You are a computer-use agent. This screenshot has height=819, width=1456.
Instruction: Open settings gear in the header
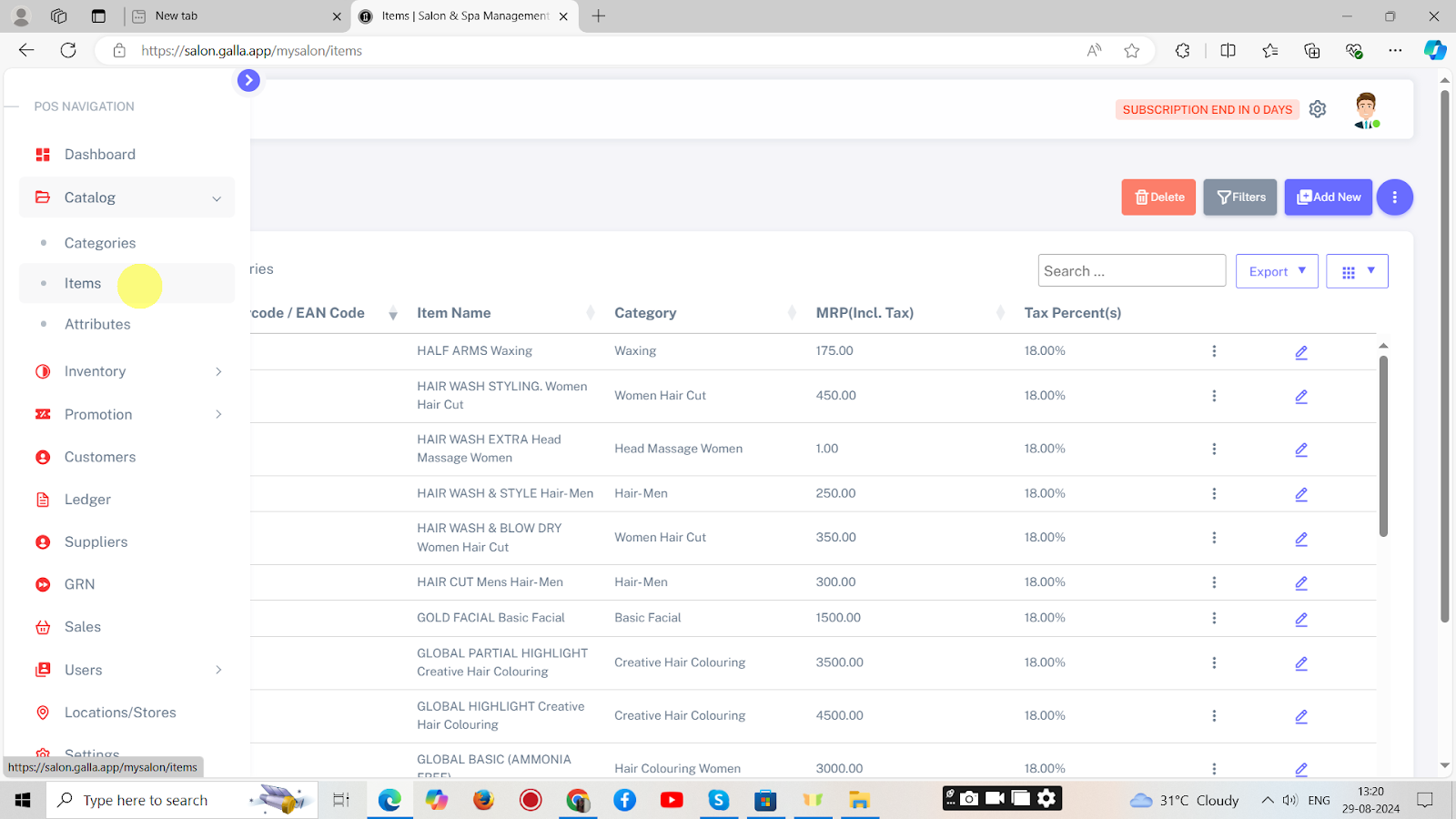point(1318,109)
